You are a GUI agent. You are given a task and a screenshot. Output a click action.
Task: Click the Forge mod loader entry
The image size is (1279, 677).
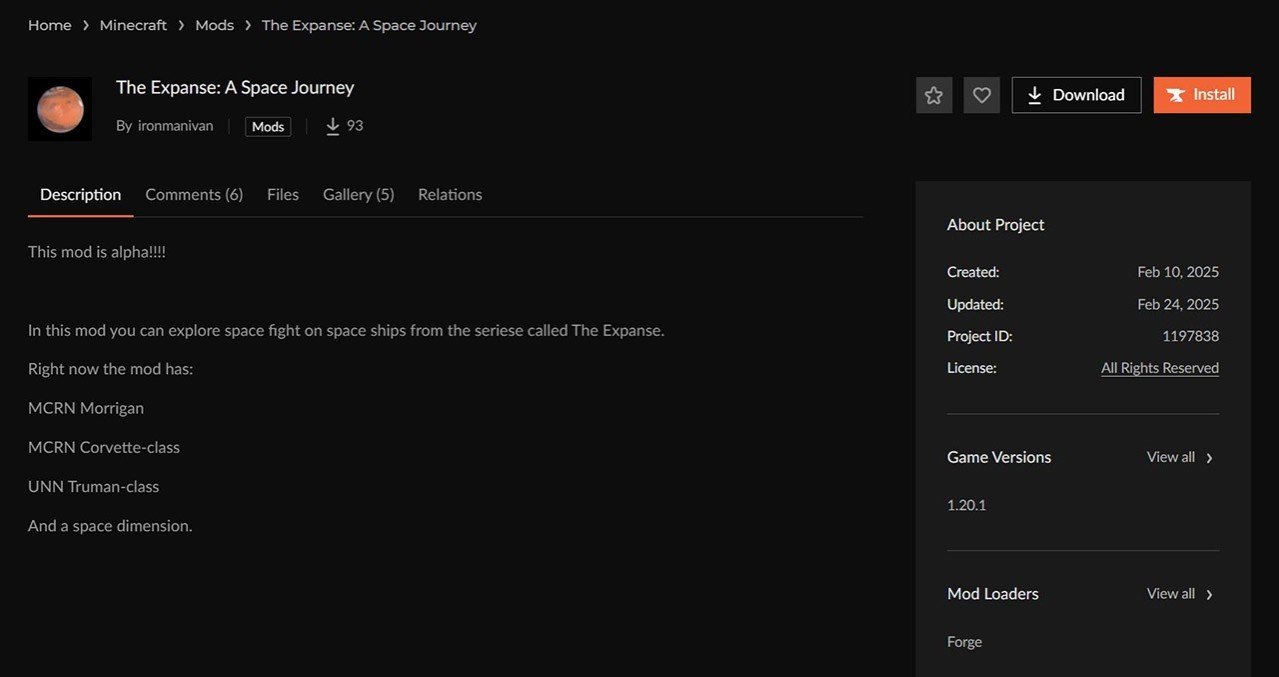964,642
